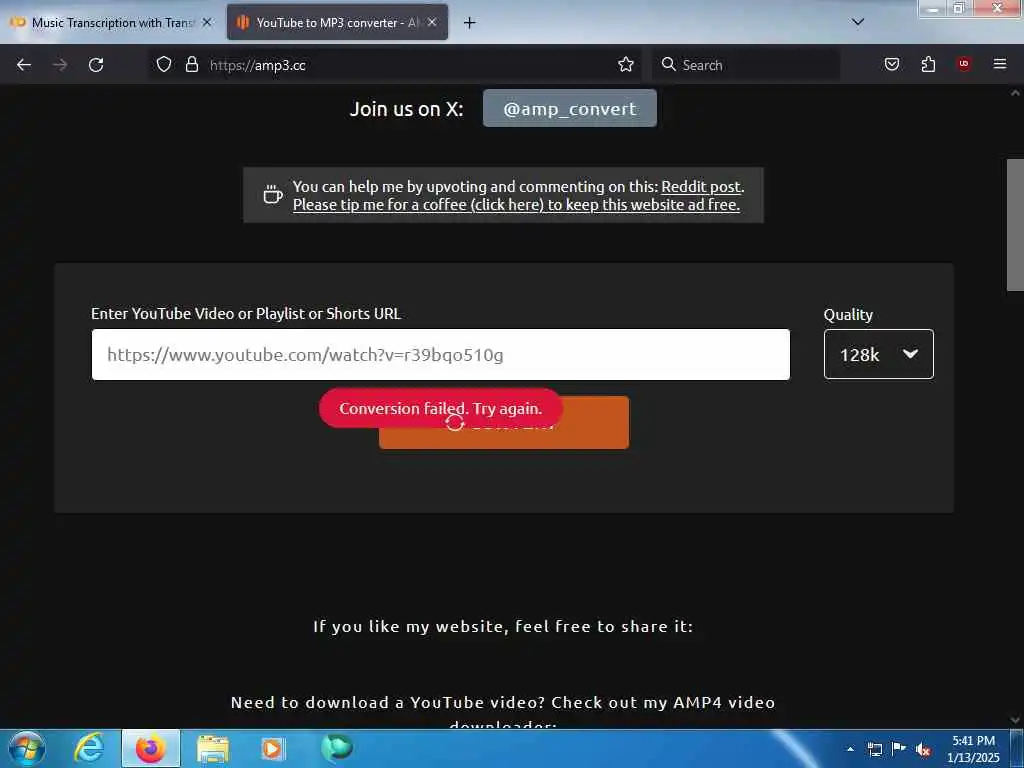The height and width of the screenshot is (768, 1024).
Task: Open the @amp_convert X link
Action: [x=569, y=108]
